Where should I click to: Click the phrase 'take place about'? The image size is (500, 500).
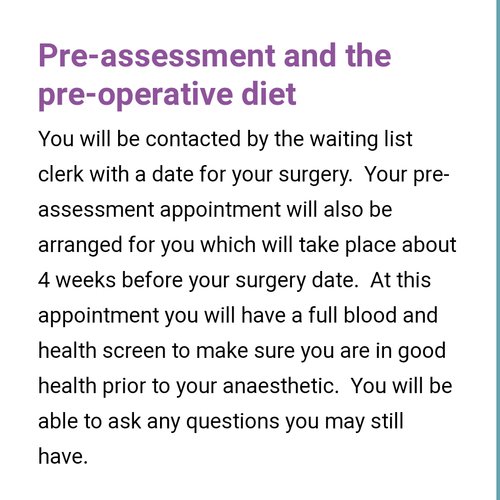[377, 245]
